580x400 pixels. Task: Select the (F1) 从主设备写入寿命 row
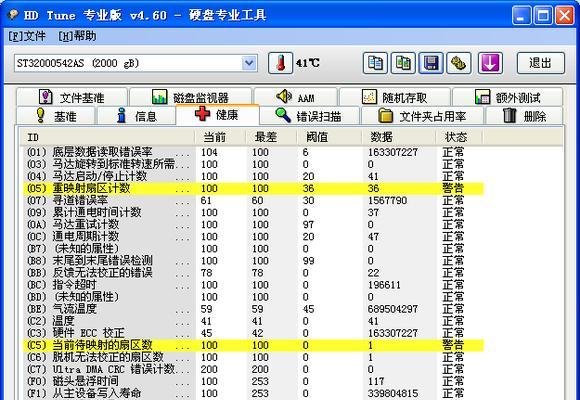tap(253, 393)
